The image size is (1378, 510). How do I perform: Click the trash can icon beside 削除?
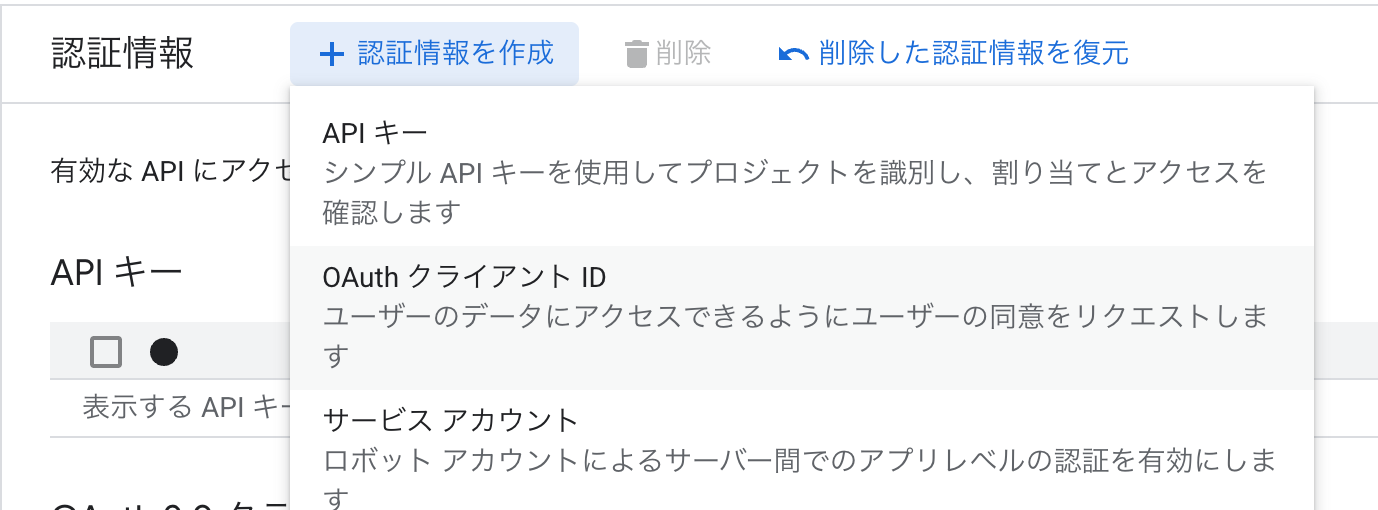(x=637, y=54)
